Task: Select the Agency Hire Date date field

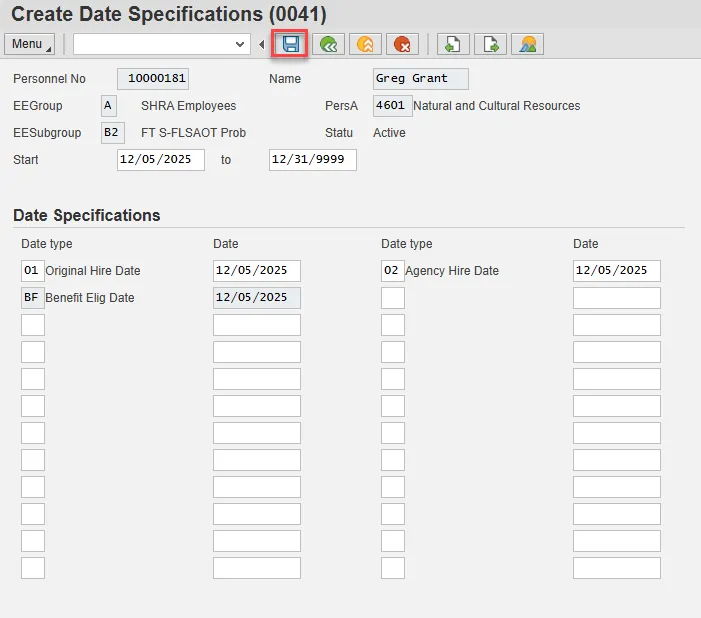Action: pos(616,271)
